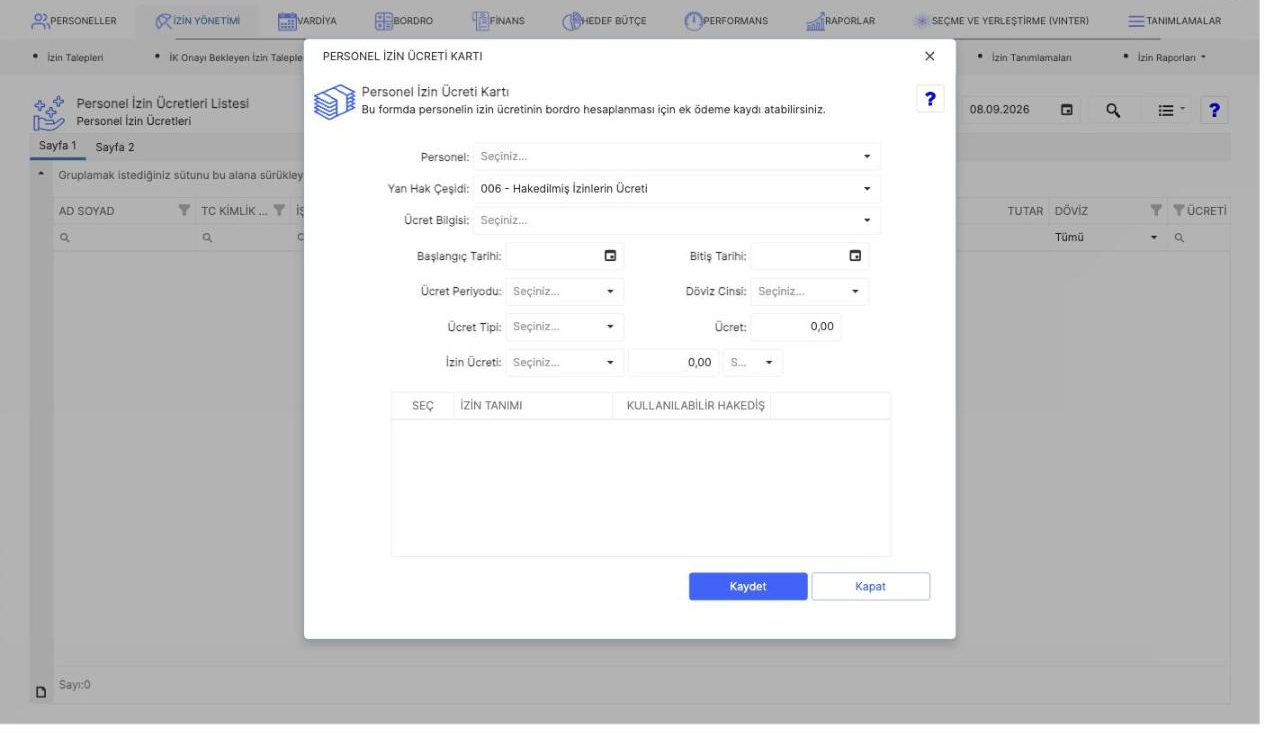The width and height of the screenshot is (1270, 735).
Task: Open the Personel dropdown
Action: click(867, 157)
